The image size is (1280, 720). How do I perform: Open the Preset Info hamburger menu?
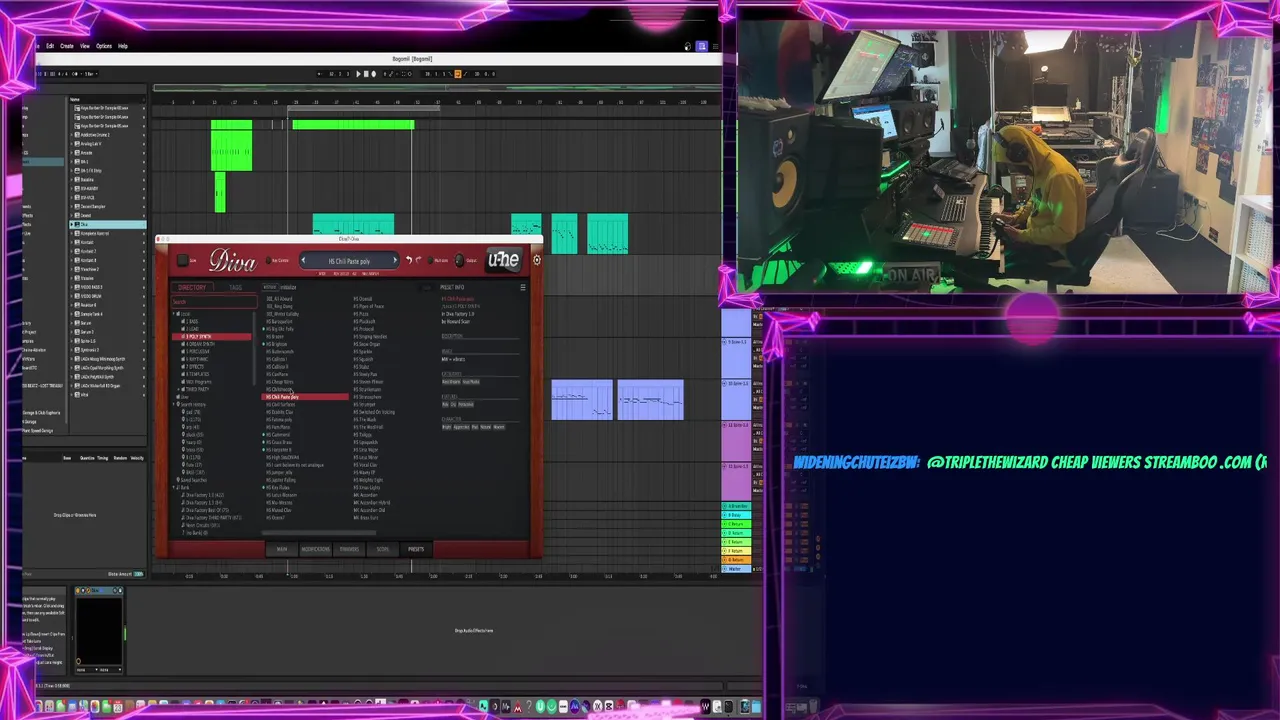pos(523,287)
